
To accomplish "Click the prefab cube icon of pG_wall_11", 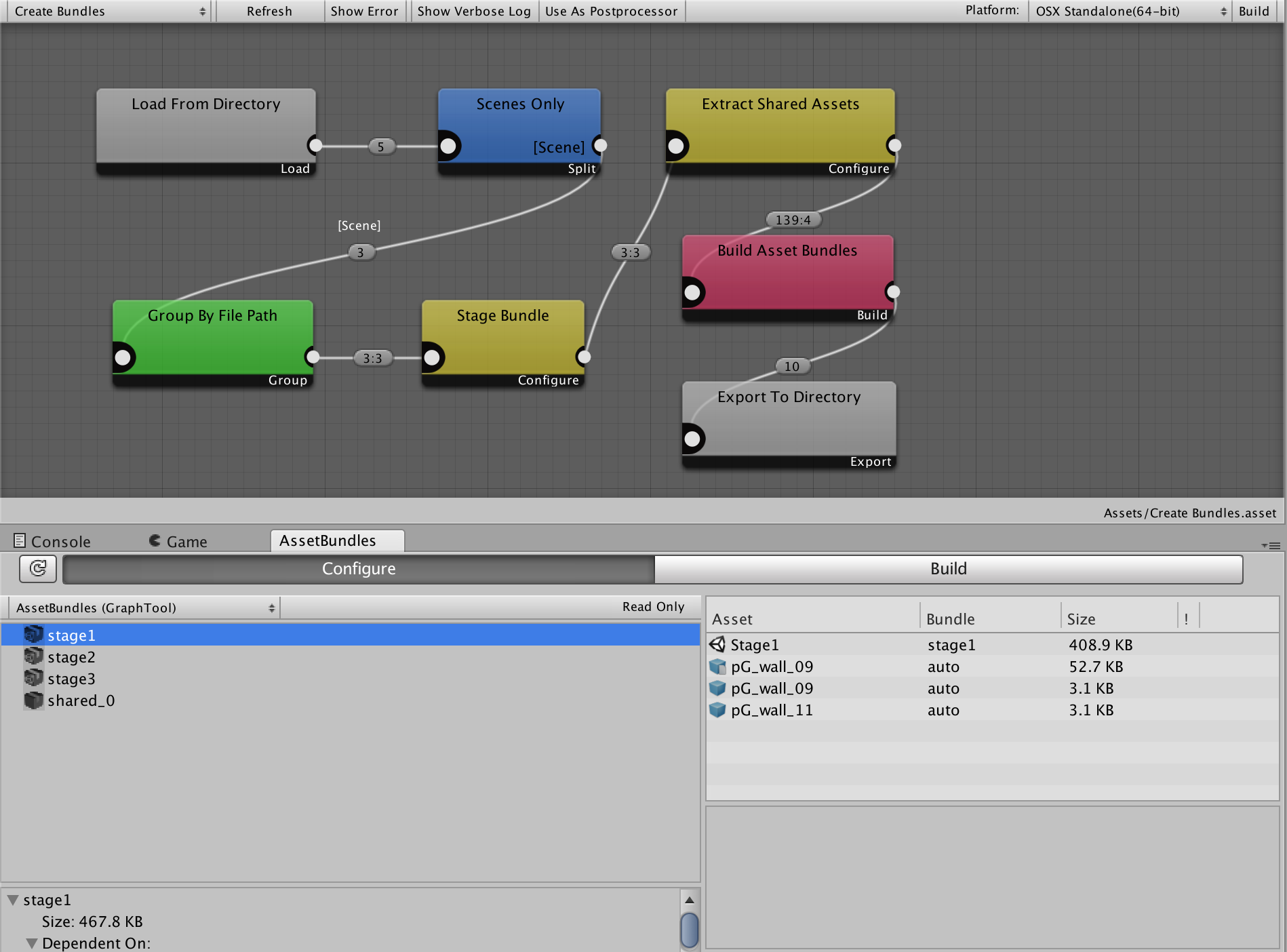I will (x=717, y=709).
